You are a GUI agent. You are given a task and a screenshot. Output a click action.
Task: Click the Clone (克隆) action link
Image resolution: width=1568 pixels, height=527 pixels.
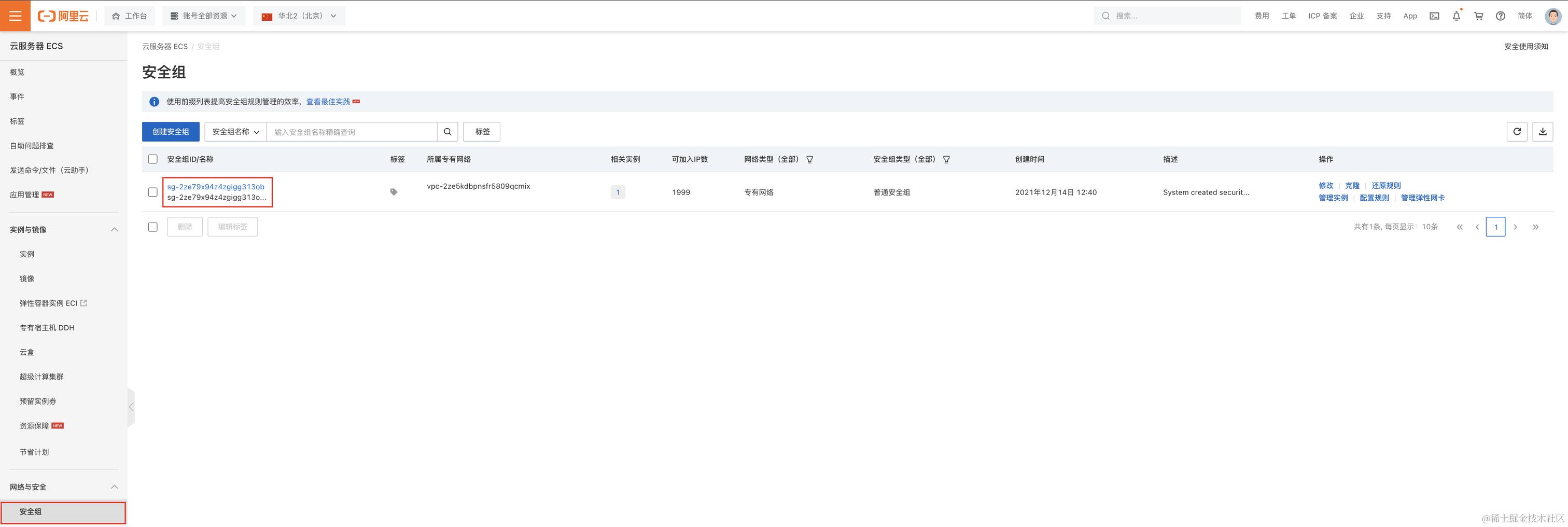(x=1352, y=185)
